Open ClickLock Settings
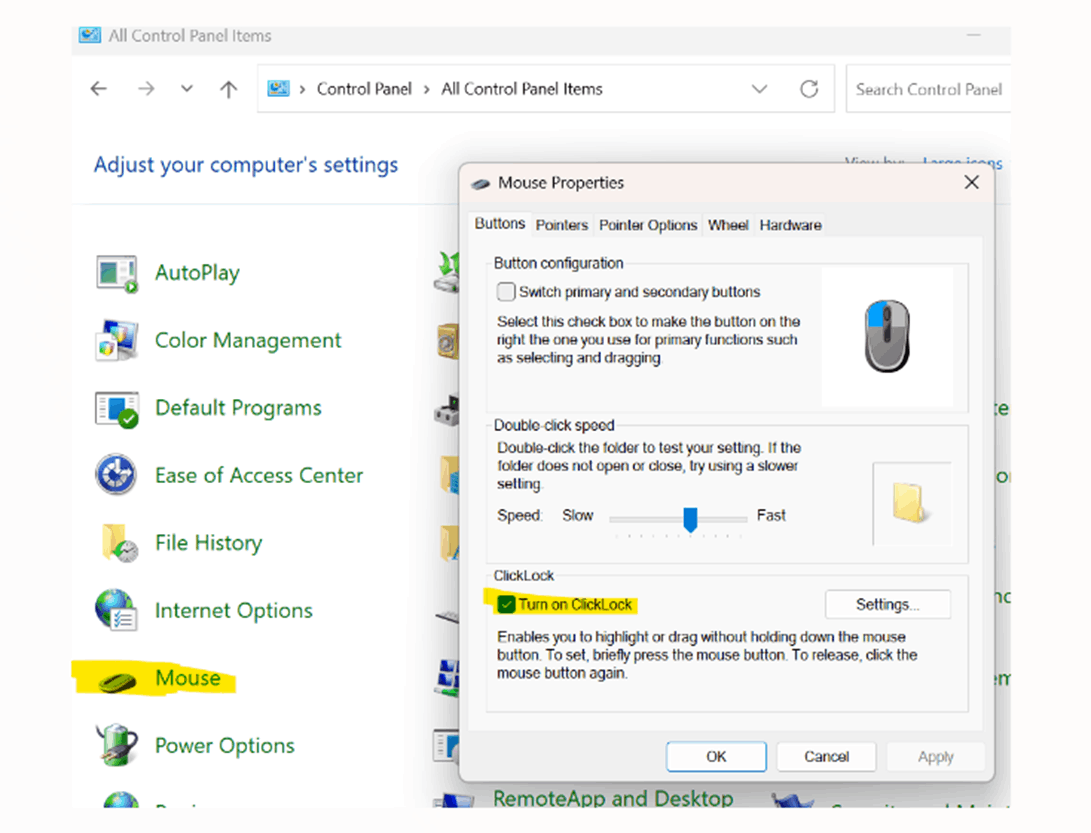The height and width of the screenshot is (833, 1091). (887, 604)
